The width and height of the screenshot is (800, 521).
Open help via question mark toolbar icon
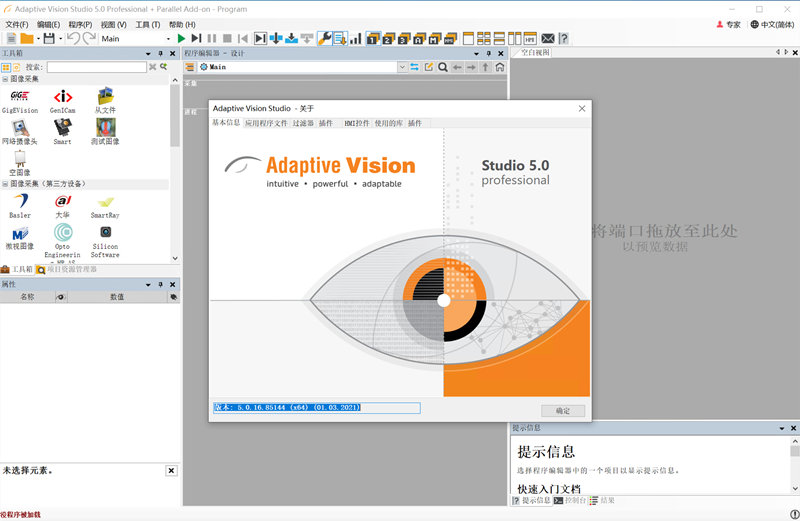563,38
